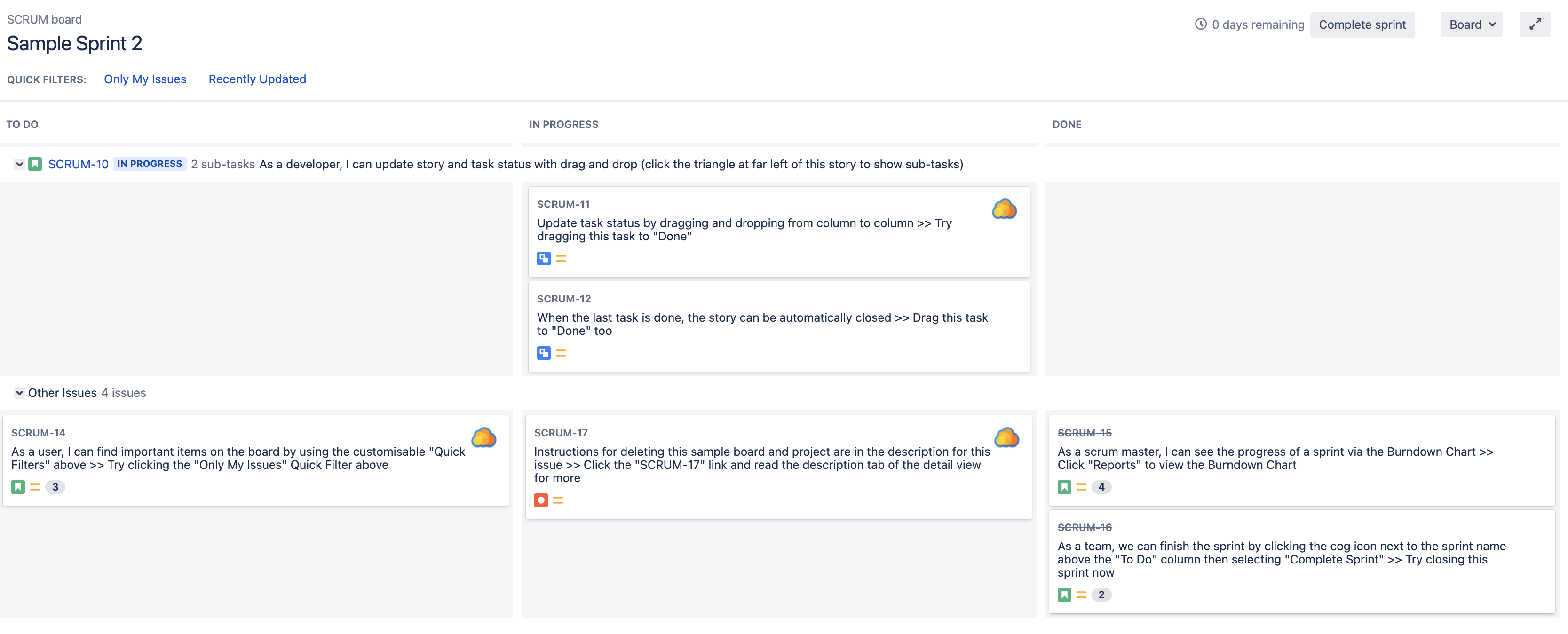1568x634 pixels.
Task: Toggle the Recently Updated quick filter
Action: click(x=257, y=79)
